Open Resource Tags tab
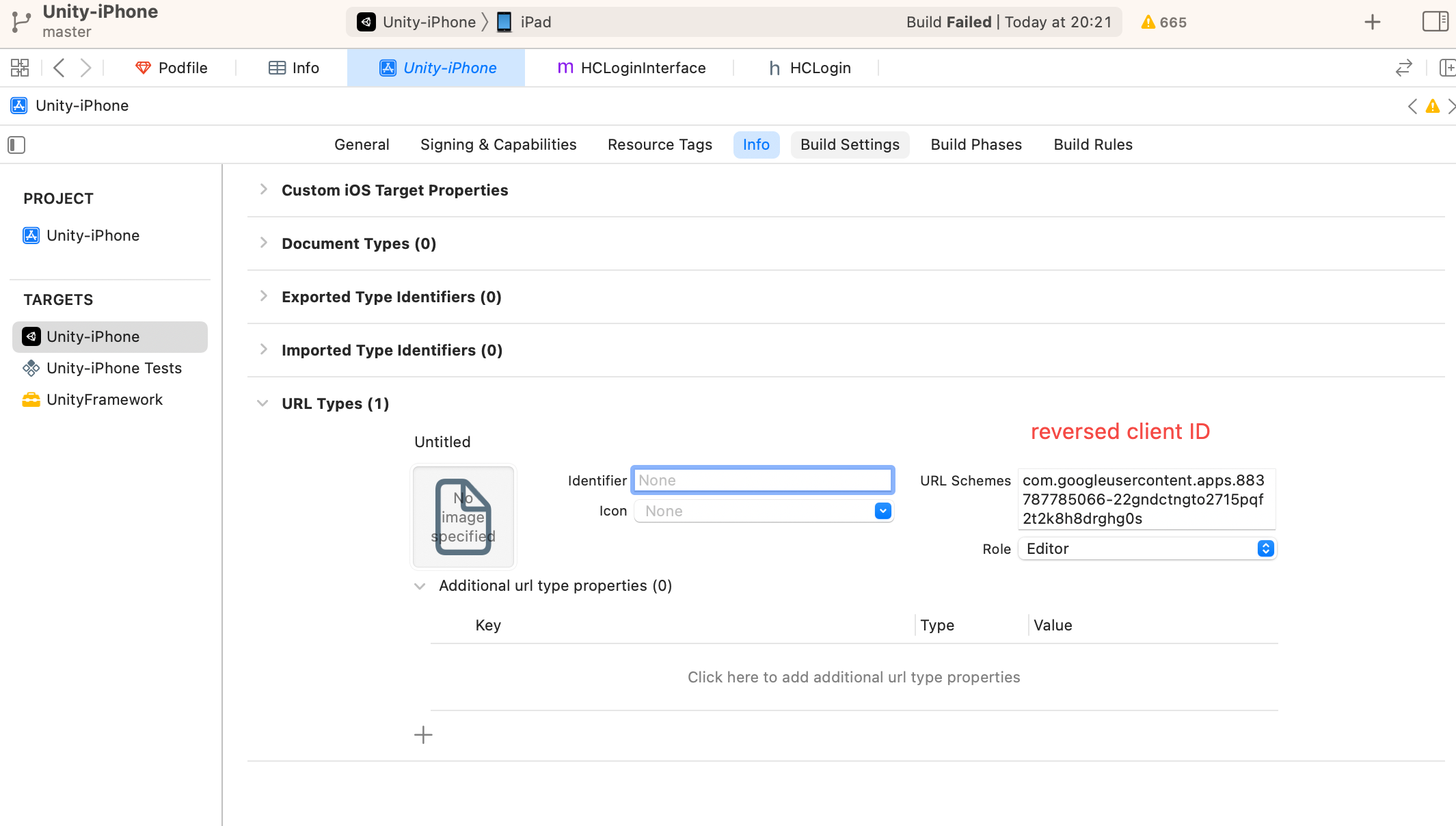1456x826 pixels. (660, 144)
